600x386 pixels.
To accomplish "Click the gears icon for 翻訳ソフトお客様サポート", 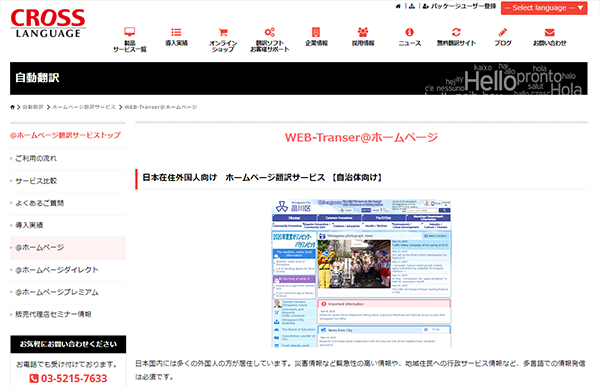I will pyautogui.click(x=270, y=32).
